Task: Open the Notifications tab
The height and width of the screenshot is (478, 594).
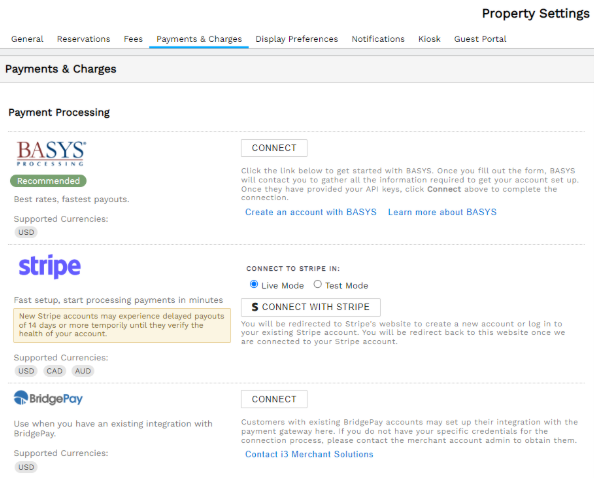Action: [x=378, y=39]
